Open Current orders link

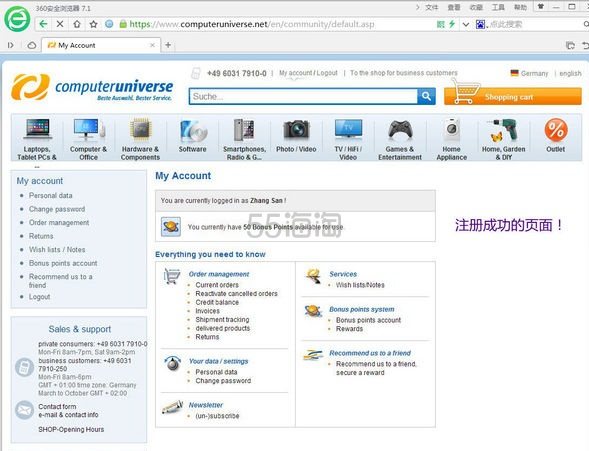217,285
